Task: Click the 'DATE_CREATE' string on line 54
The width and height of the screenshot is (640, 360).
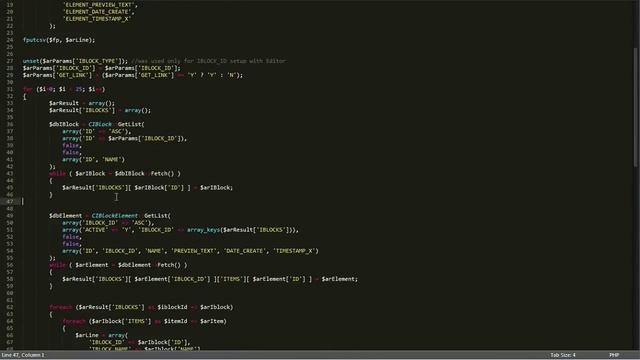Action: coord(245,251)
